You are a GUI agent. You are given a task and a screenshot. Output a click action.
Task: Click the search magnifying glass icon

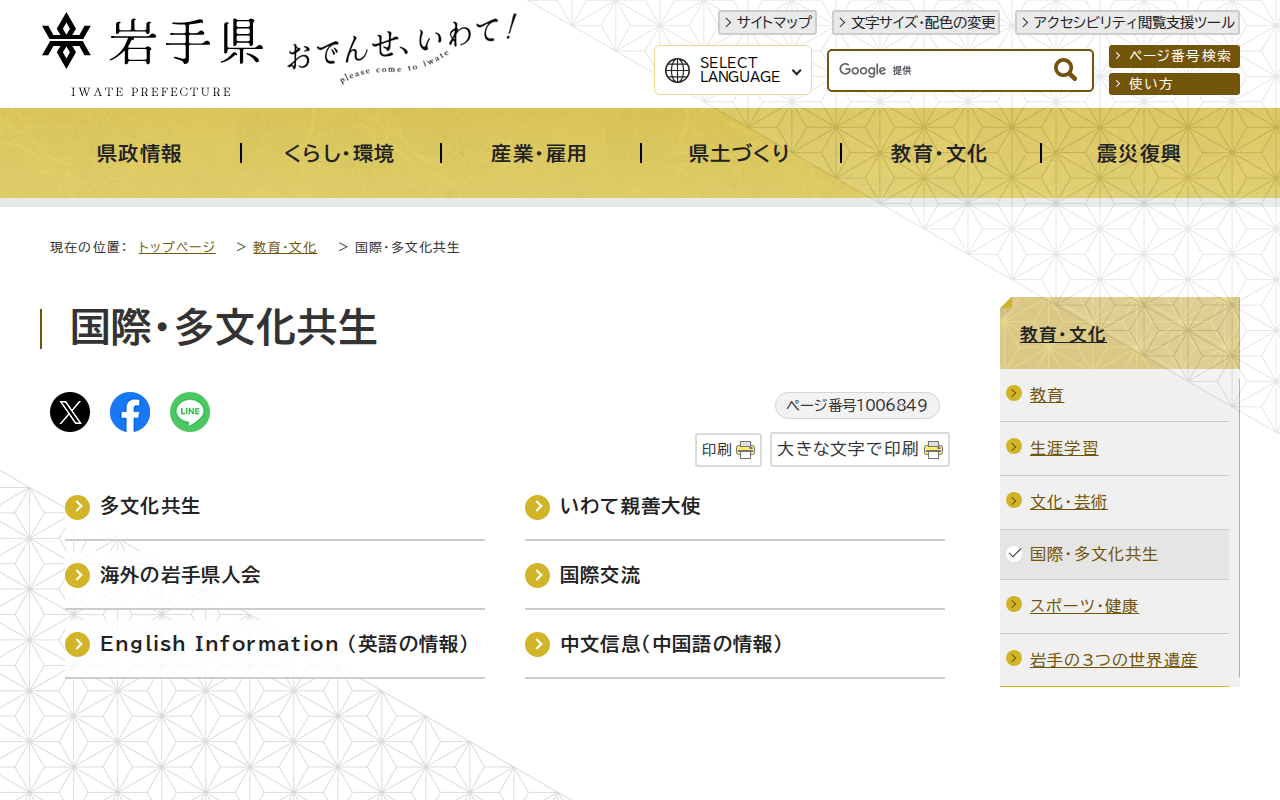[1065, 70]
